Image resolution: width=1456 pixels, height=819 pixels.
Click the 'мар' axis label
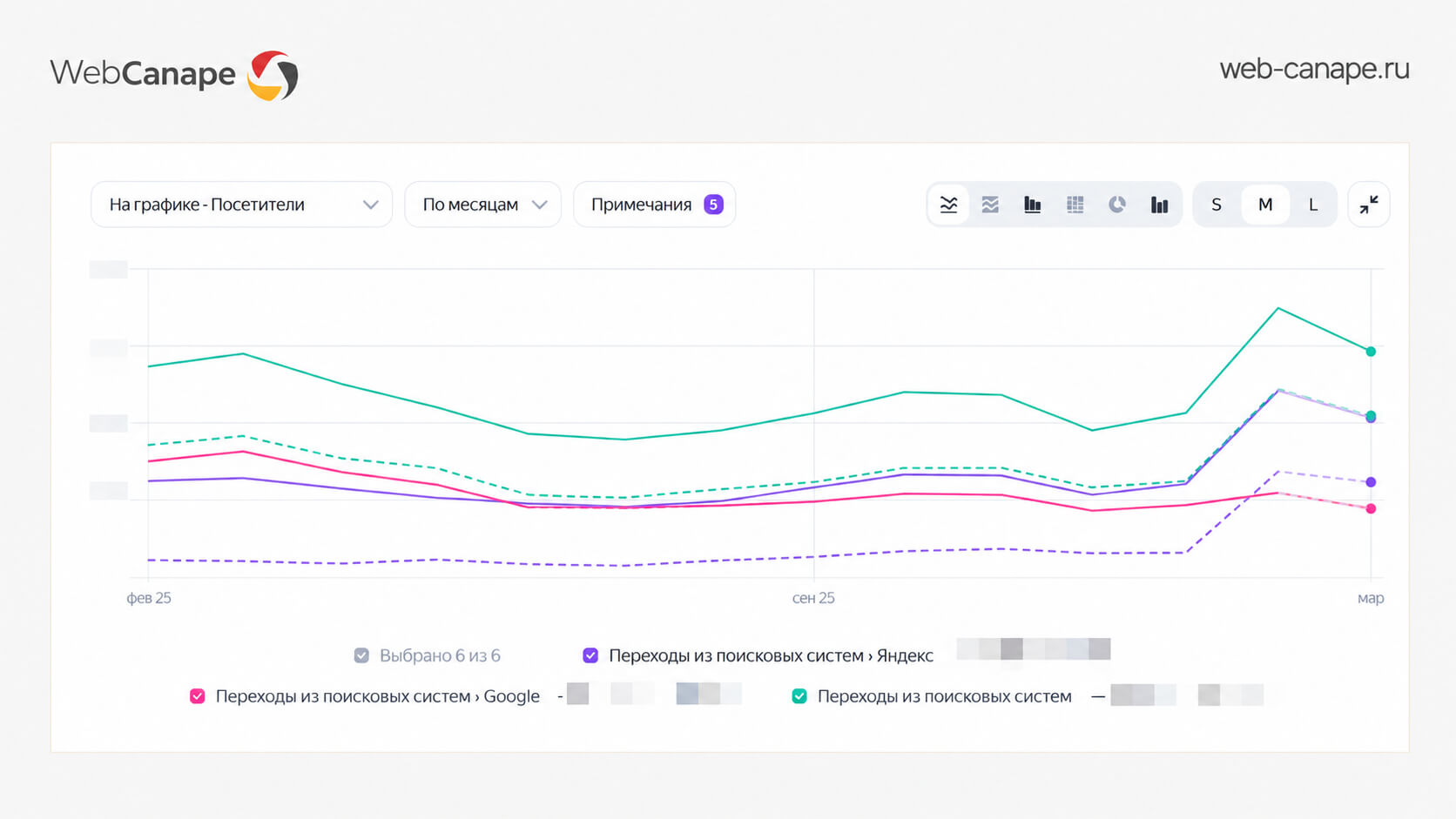[1371, 598]
